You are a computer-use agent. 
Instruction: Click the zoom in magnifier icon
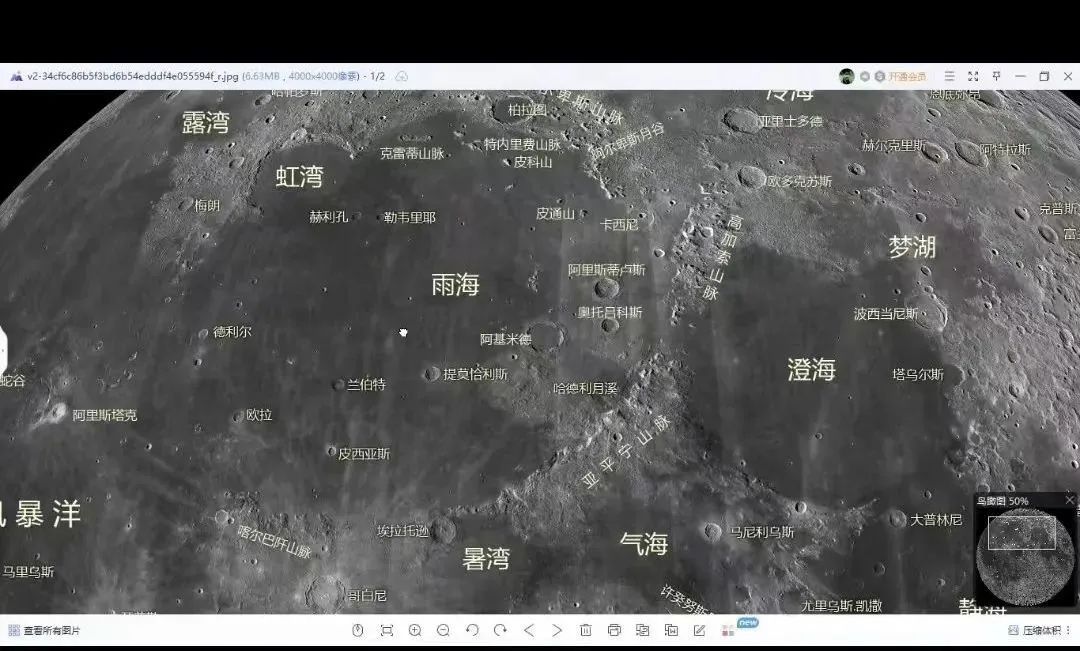coord(415,630)
